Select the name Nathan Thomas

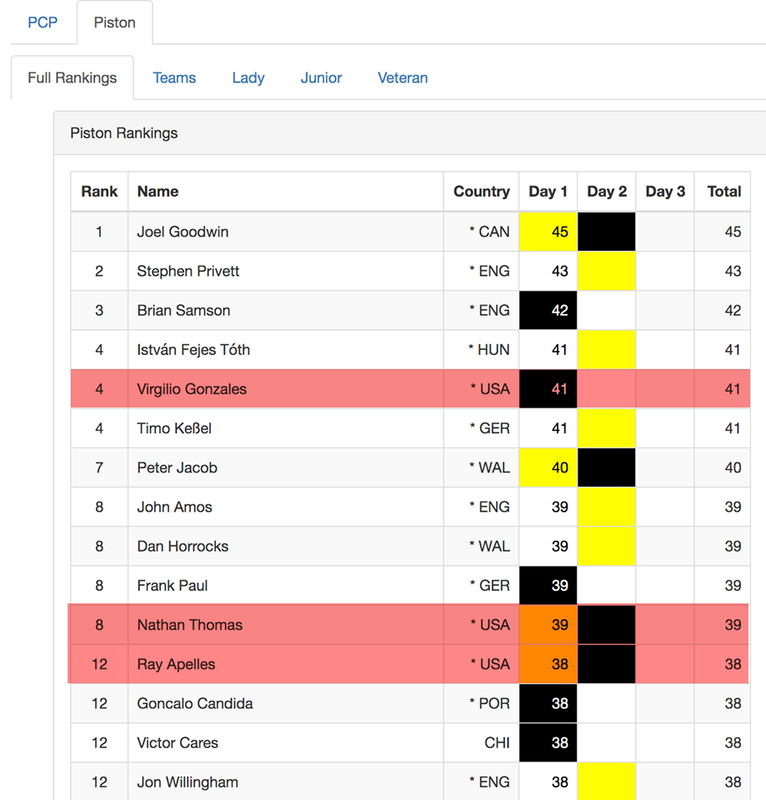189,624
